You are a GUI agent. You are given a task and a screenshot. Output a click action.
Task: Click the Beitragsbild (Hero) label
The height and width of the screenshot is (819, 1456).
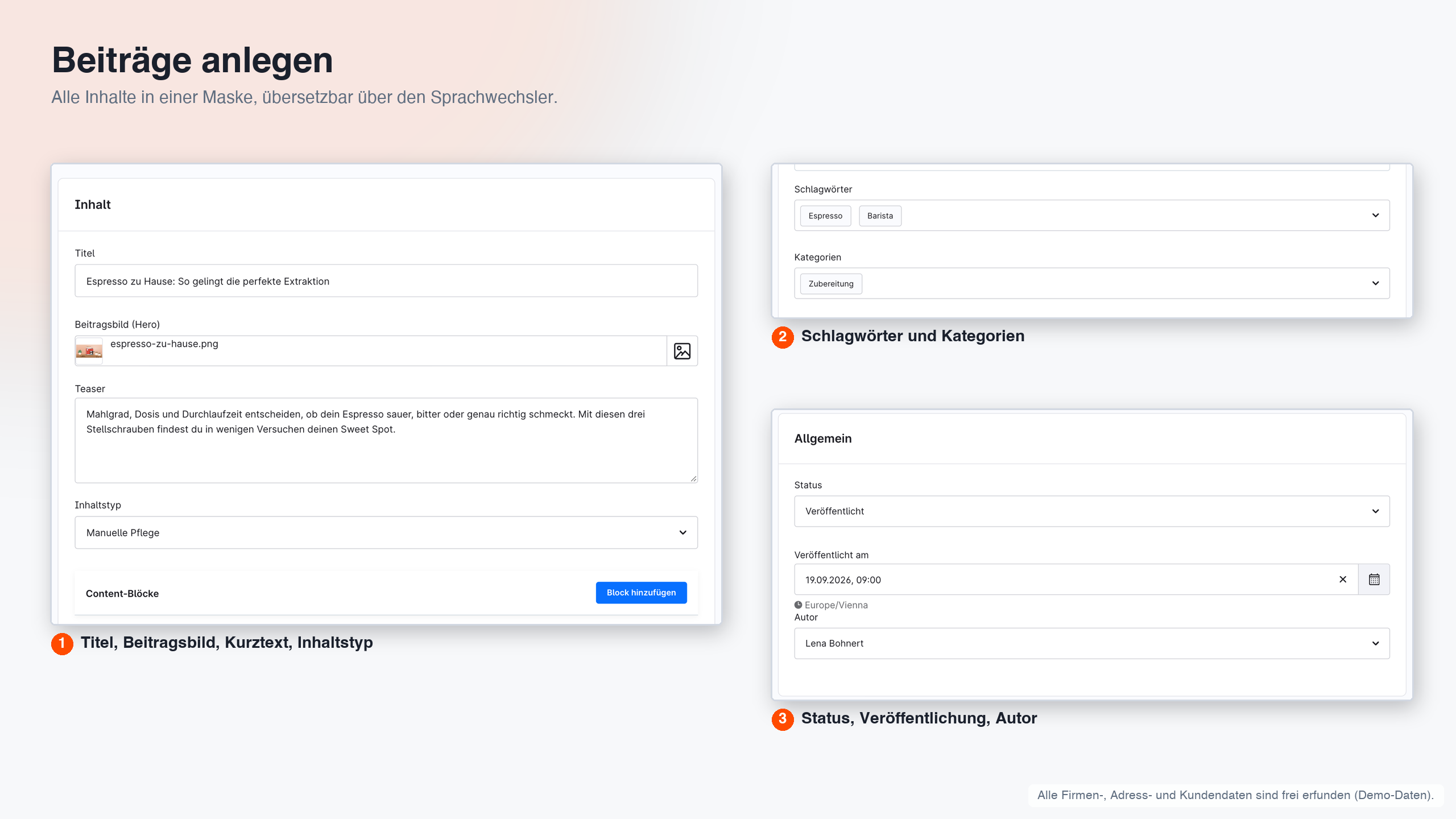coord(117,325)
